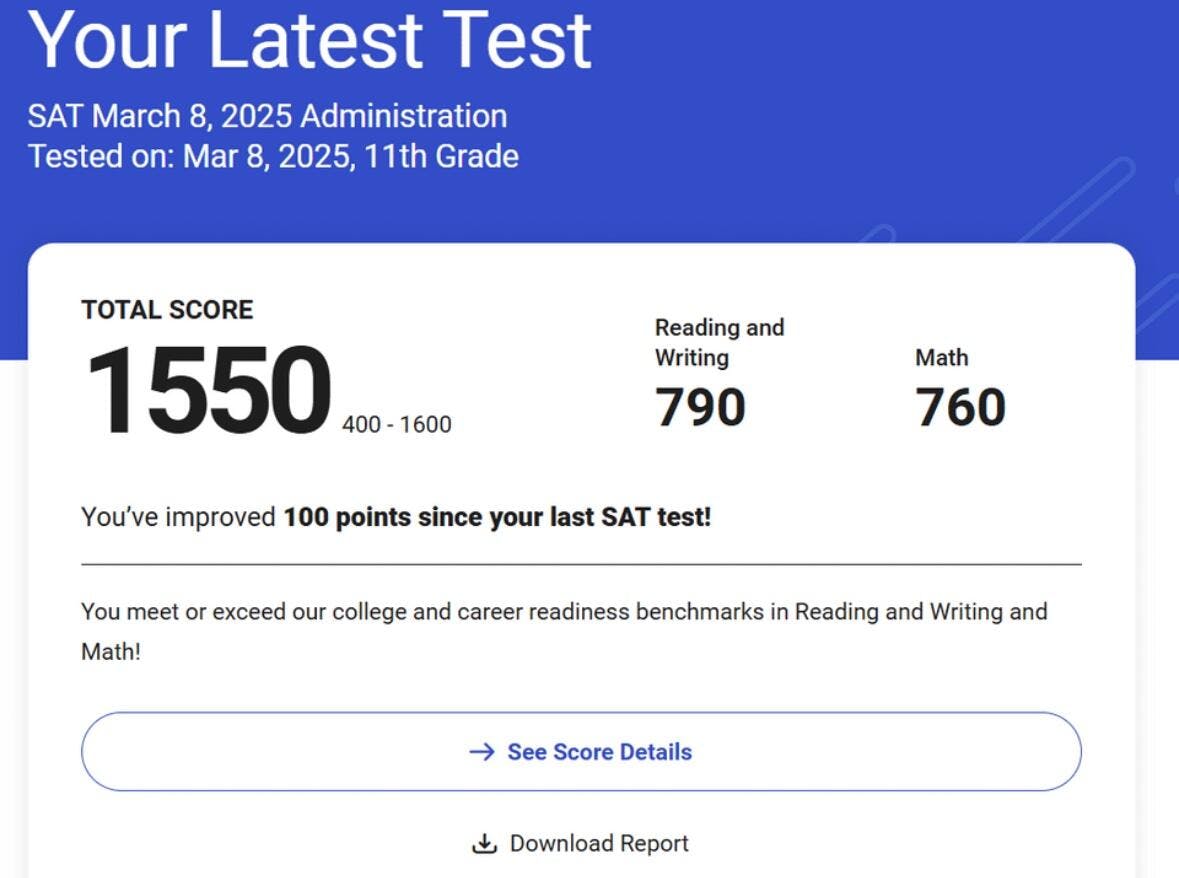Click the SAT March 8, 2025 Administration line
This screenshot has width=1179, height=878.
(267, 116)
